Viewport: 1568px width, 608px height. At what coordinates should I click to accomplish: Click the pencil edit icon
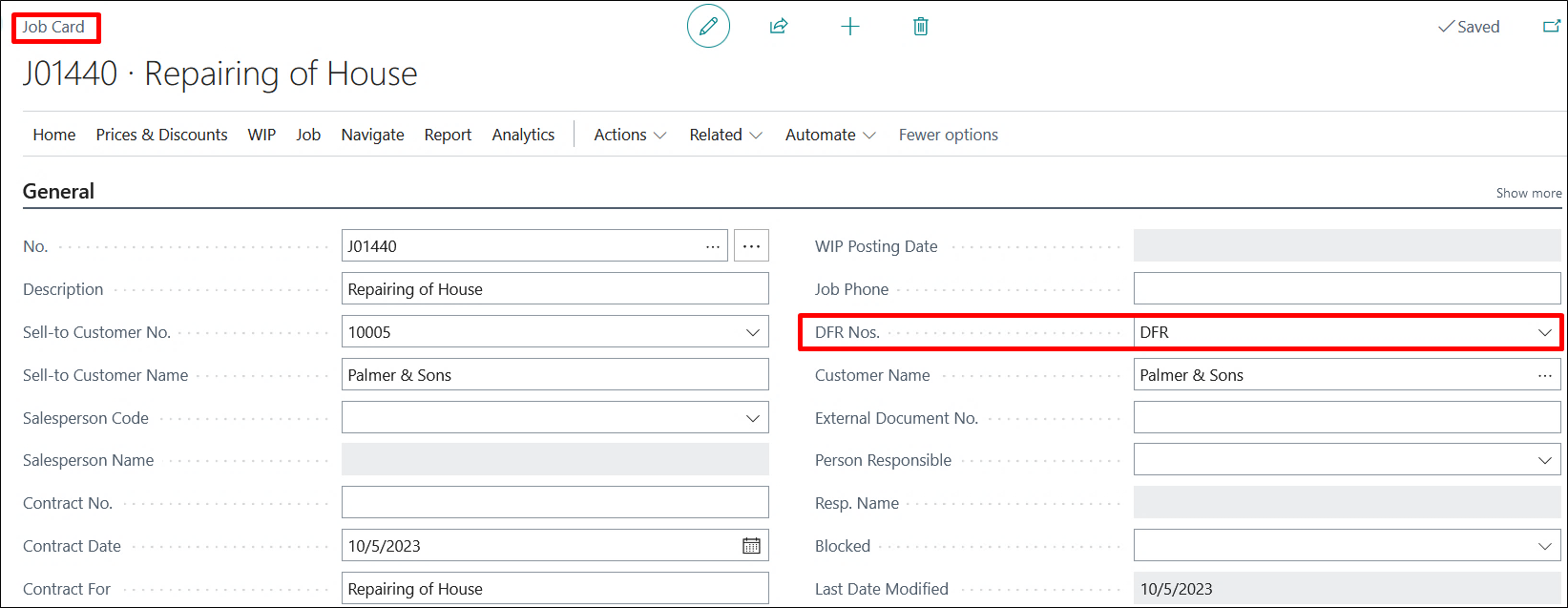(708, 27)
